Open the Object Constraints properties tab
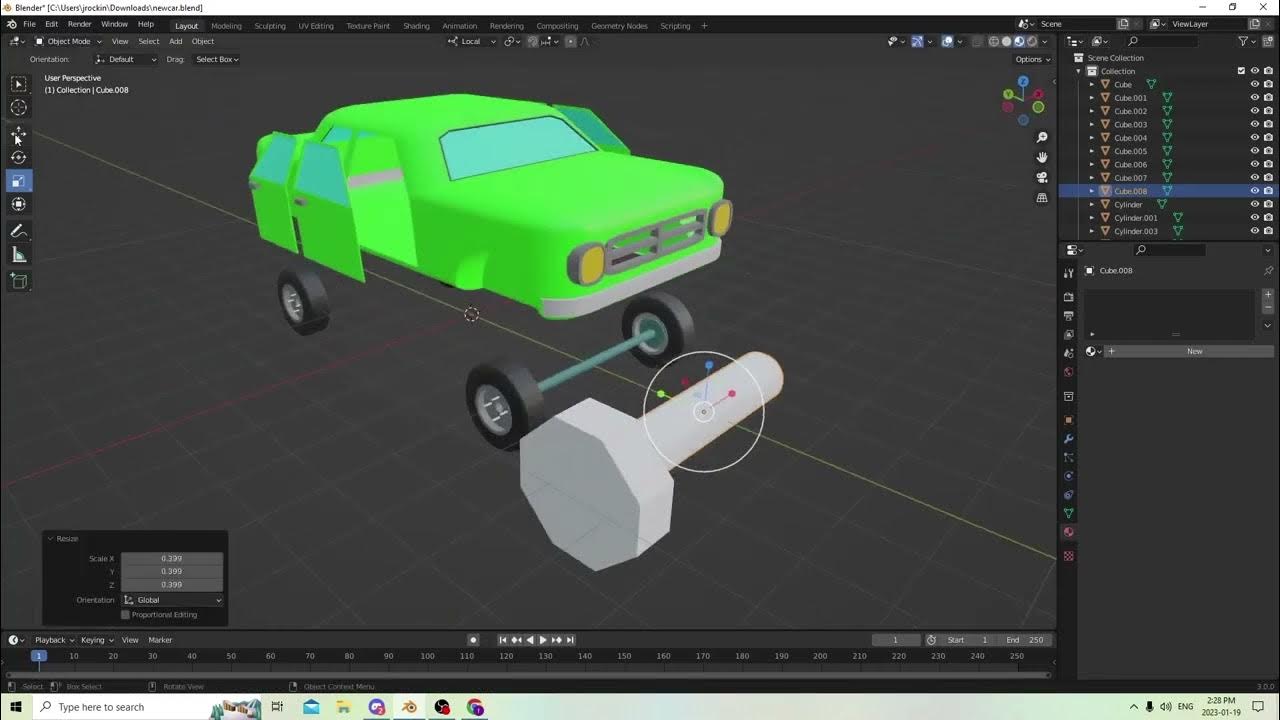 (1068, 495)
